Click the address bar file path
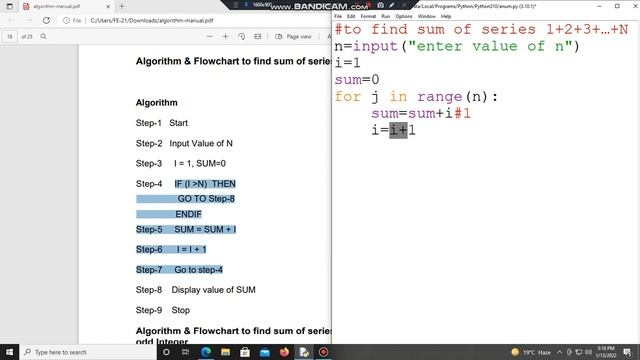Image resolution: width=640 pixels, height=360 pixels. click(x=152, y=20)
